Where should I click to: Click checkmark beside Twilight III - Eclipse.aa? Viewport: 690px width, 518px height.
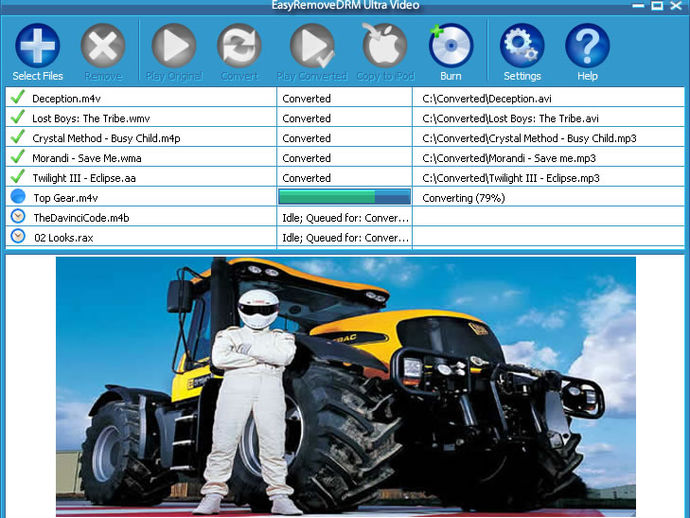point(18,176)
